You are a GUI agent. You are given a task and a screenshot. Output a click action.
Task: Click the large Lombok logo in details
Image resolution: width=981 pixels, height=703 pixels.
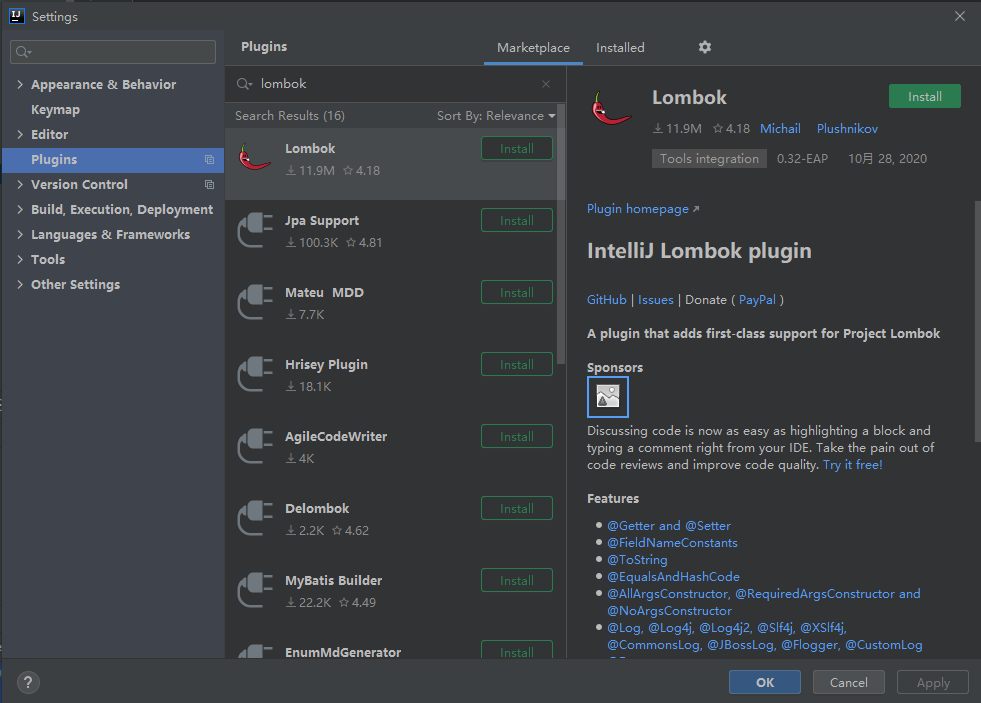point(611,108)
